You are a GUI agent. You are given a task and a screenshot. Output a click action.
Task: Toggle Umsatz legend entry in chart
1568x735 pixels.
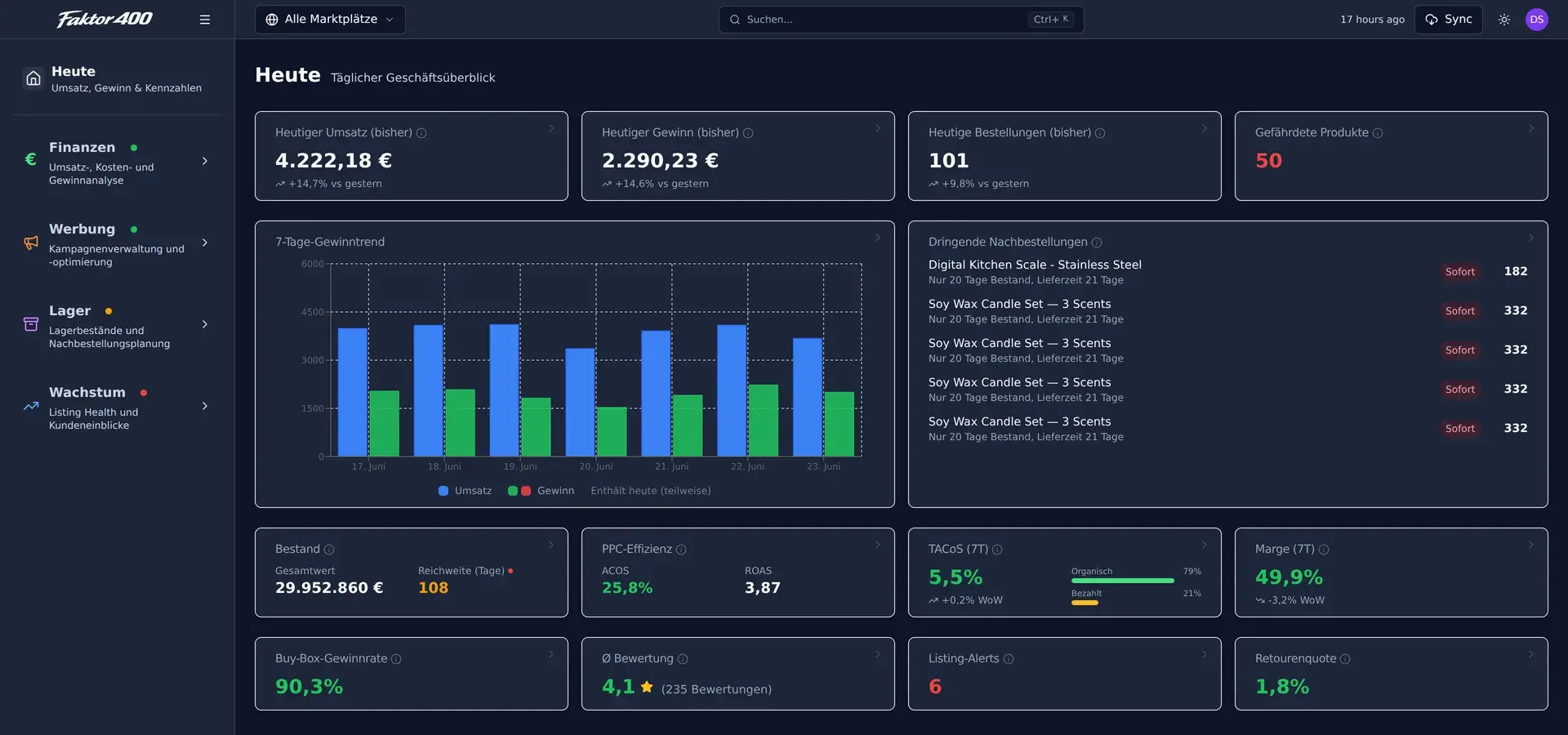(465, 491)
